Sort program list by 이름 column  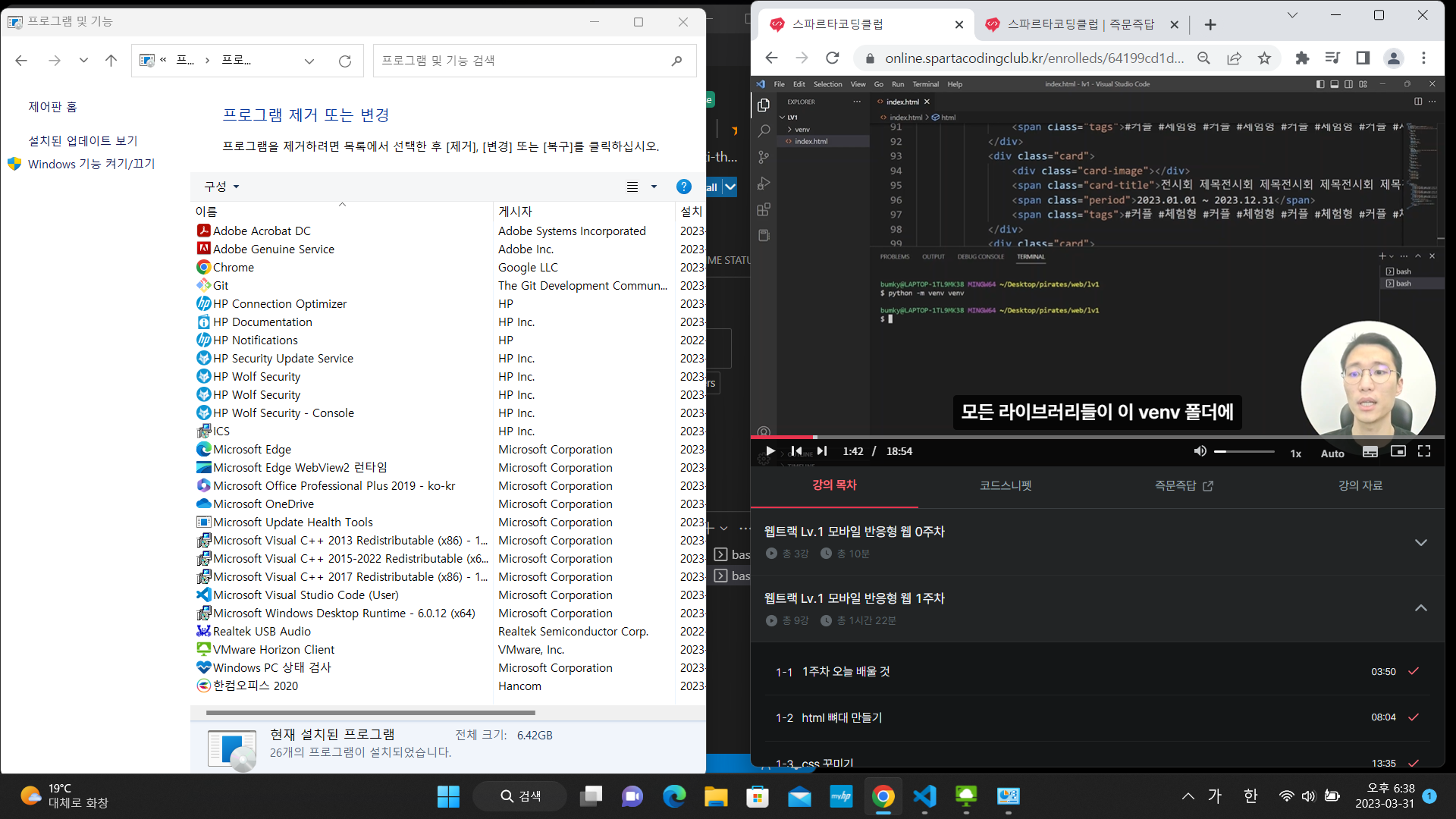[x=342, y=211]
